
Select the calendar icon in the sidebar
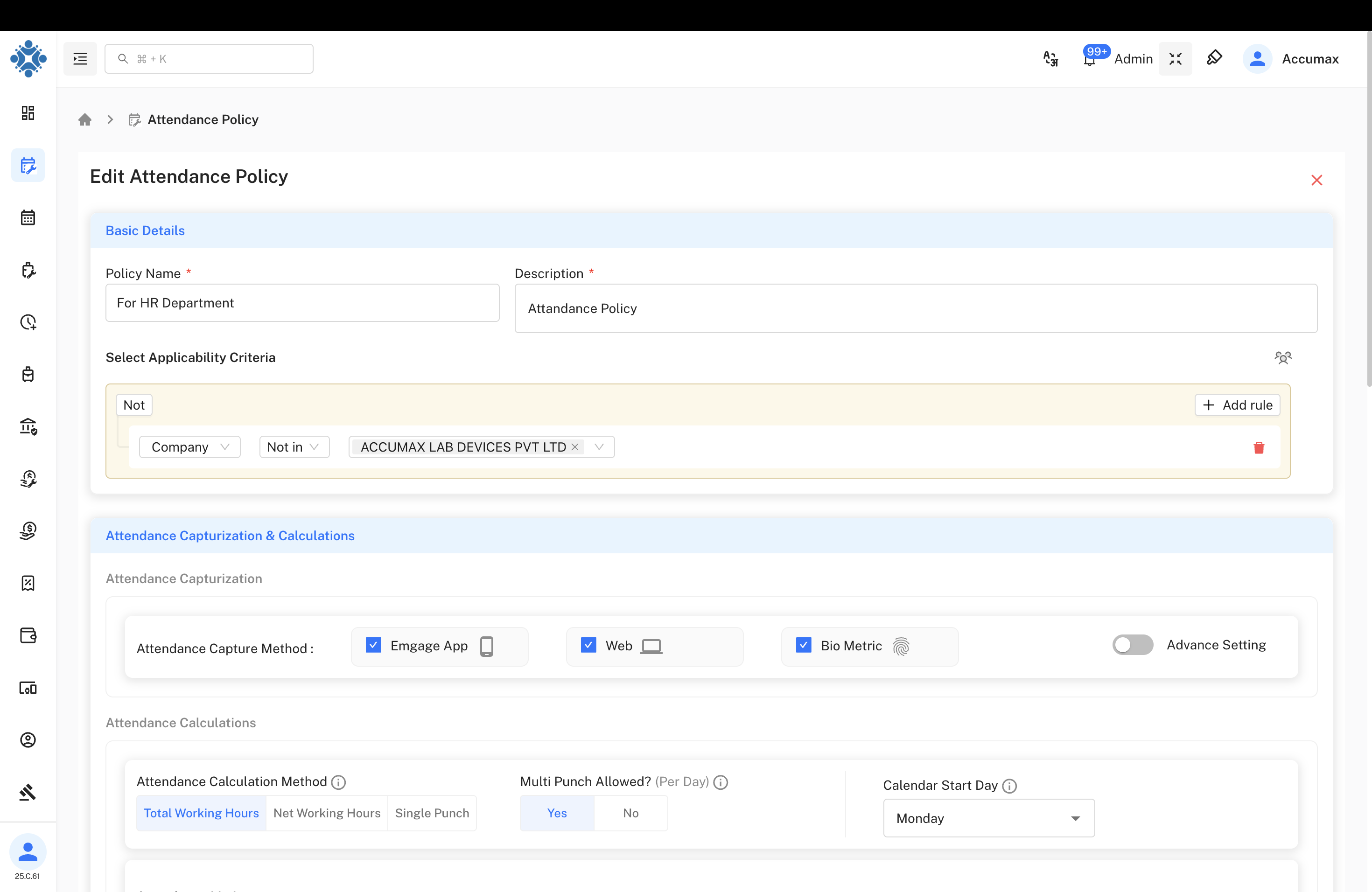click(x=28, y=217)
